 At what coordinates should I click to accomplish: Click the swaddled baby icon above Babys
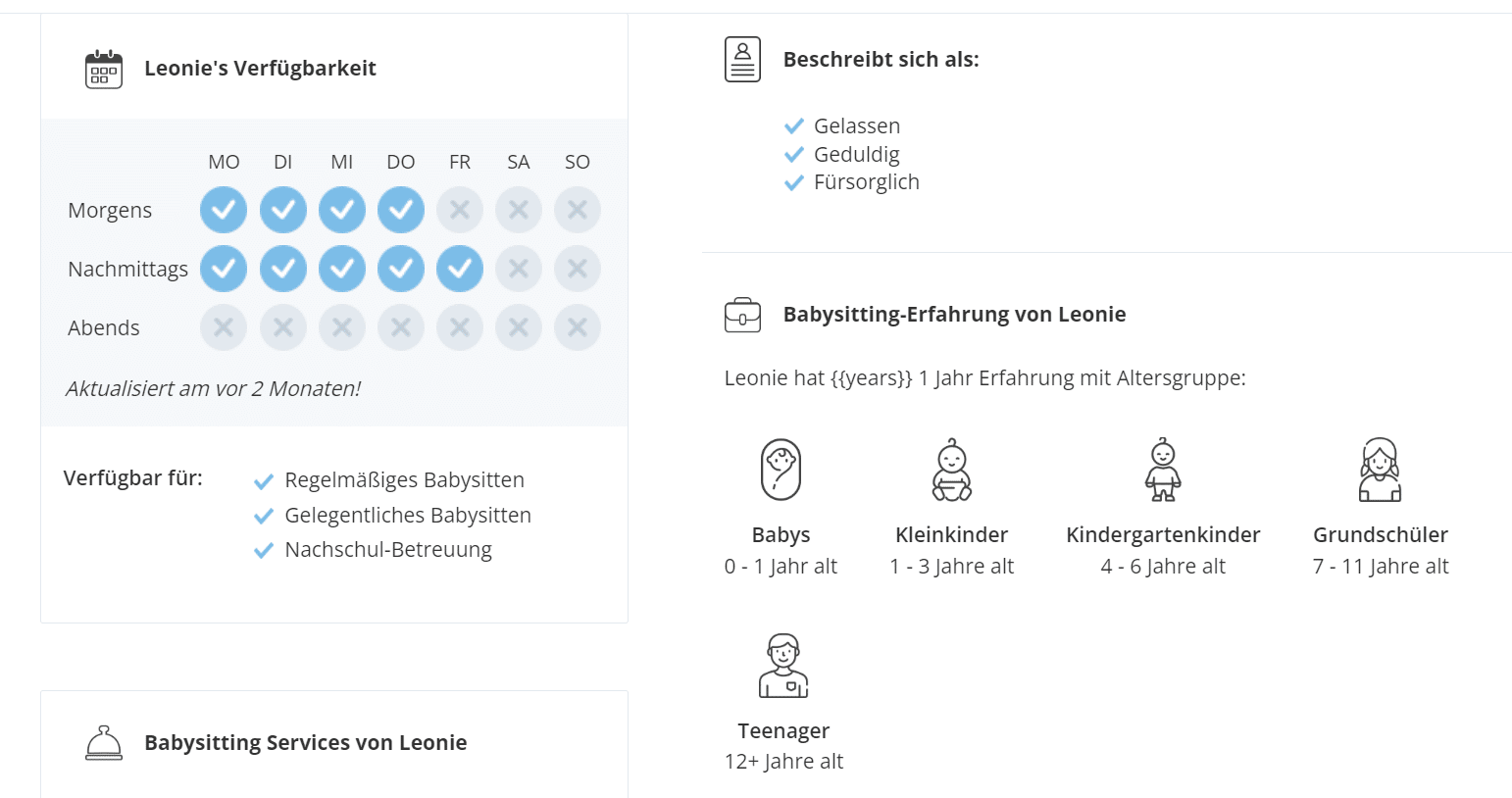(781, 470)
